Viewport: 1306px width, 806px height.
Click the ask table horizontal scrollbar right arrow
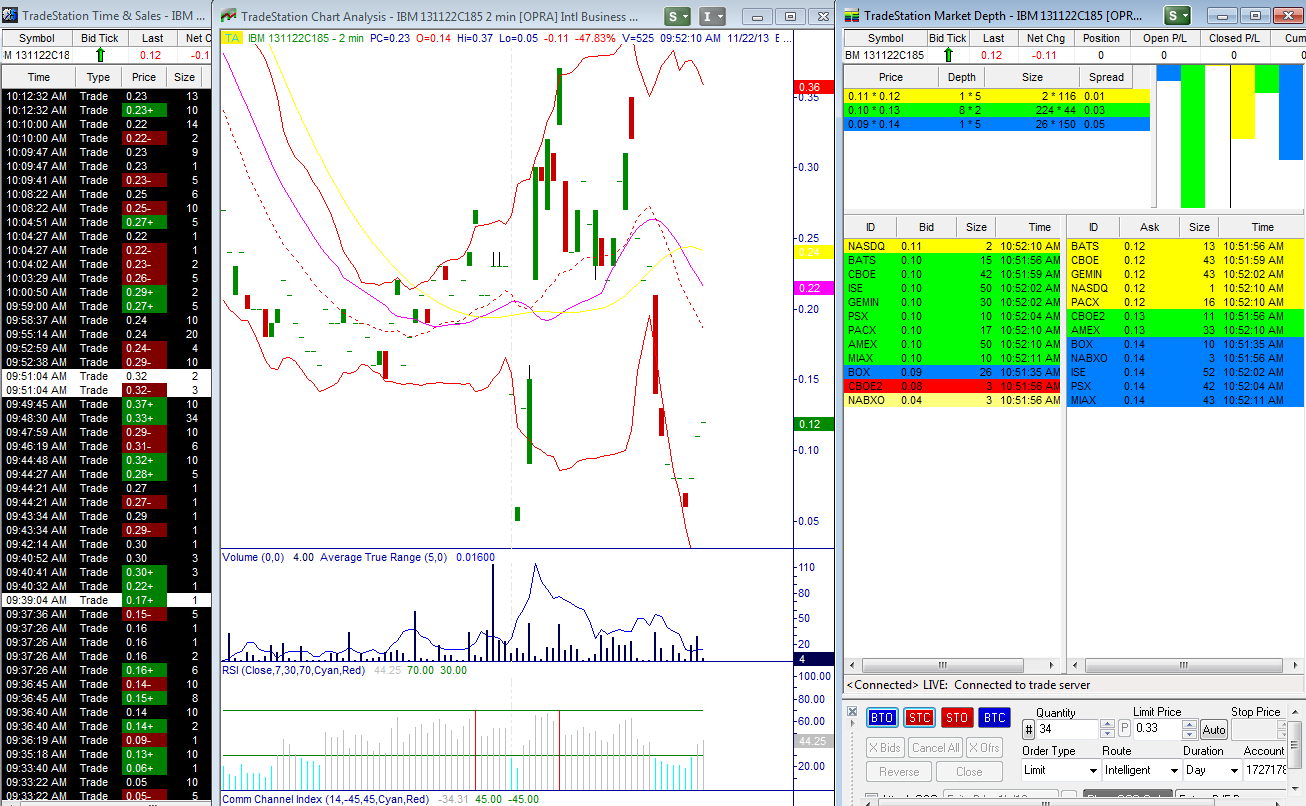[x=1297, y=666]
